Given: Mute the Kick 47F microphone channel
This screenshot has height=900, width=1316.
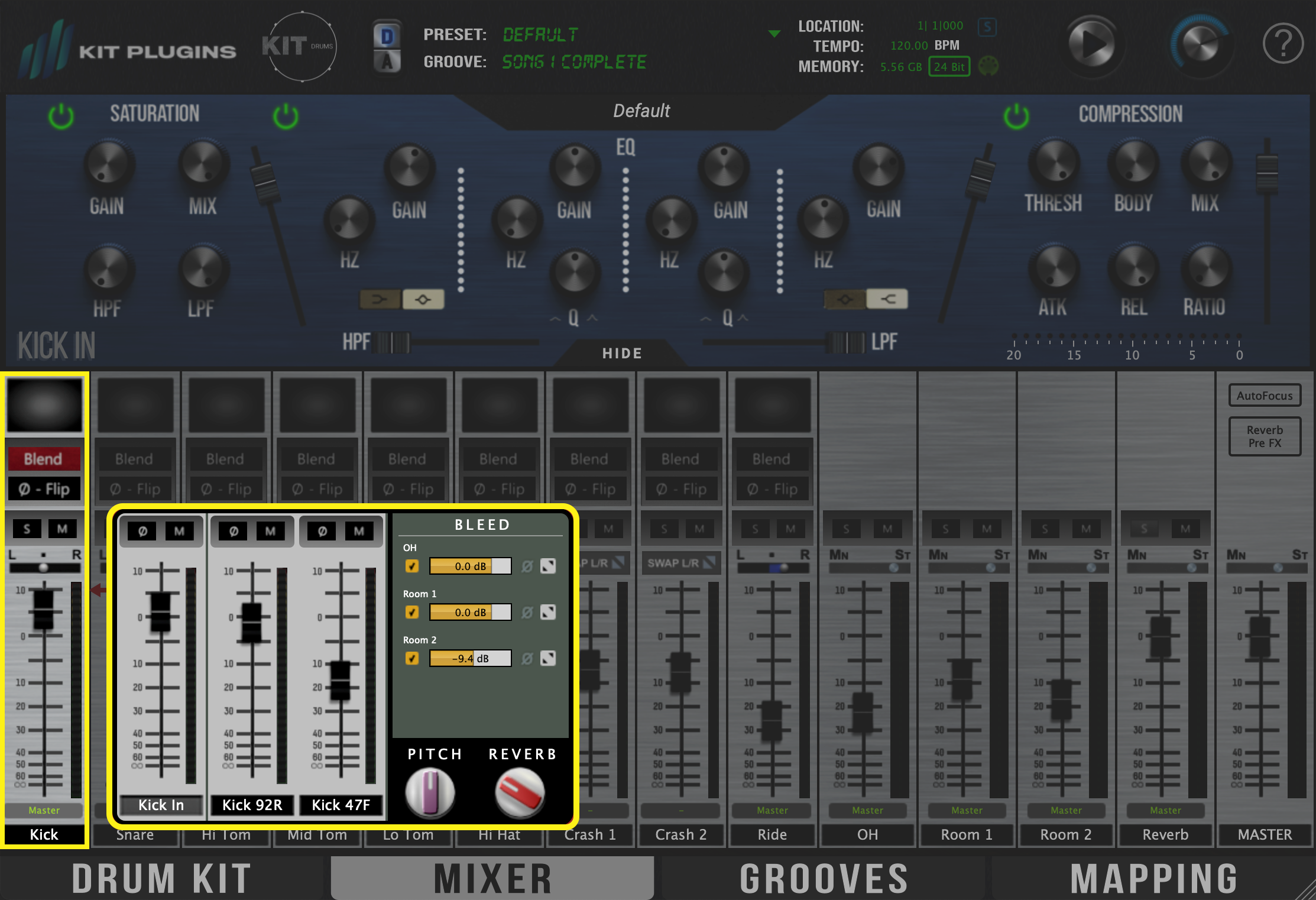Looking at the screenshot, I should coord(359,531).
